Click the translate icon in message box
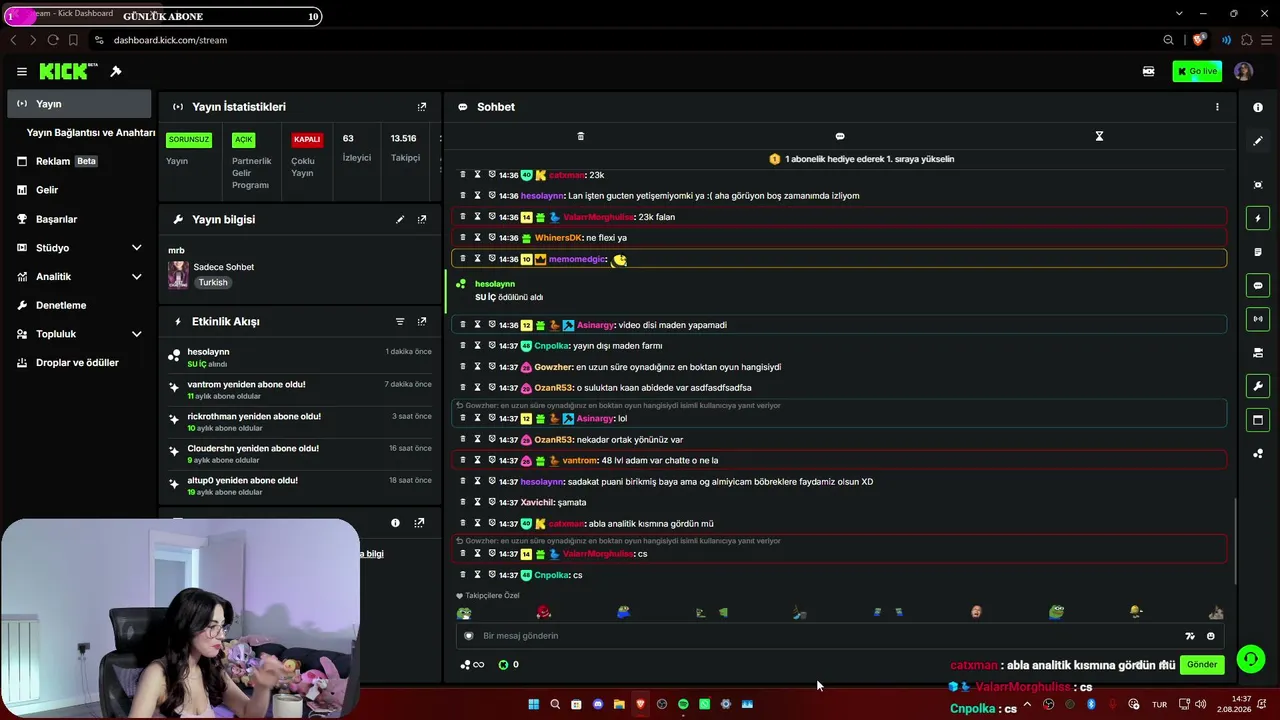Image resolution: width=1280 pixels, height=720 pixels. coord(1189,636)
